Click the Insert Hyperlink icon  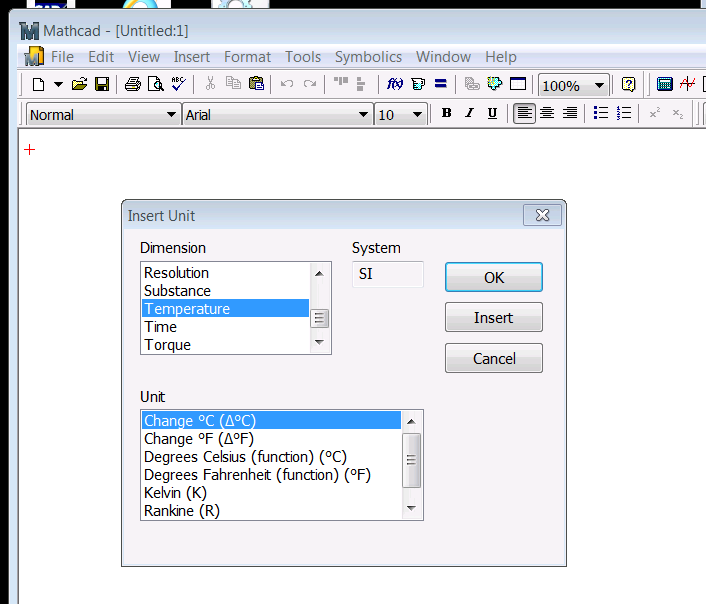(472, 84)
